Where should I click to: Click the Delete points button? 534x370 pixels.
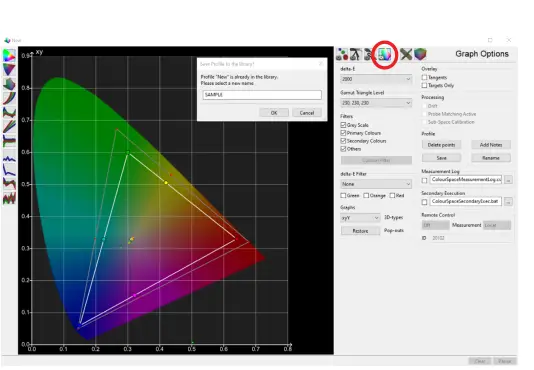441,145
